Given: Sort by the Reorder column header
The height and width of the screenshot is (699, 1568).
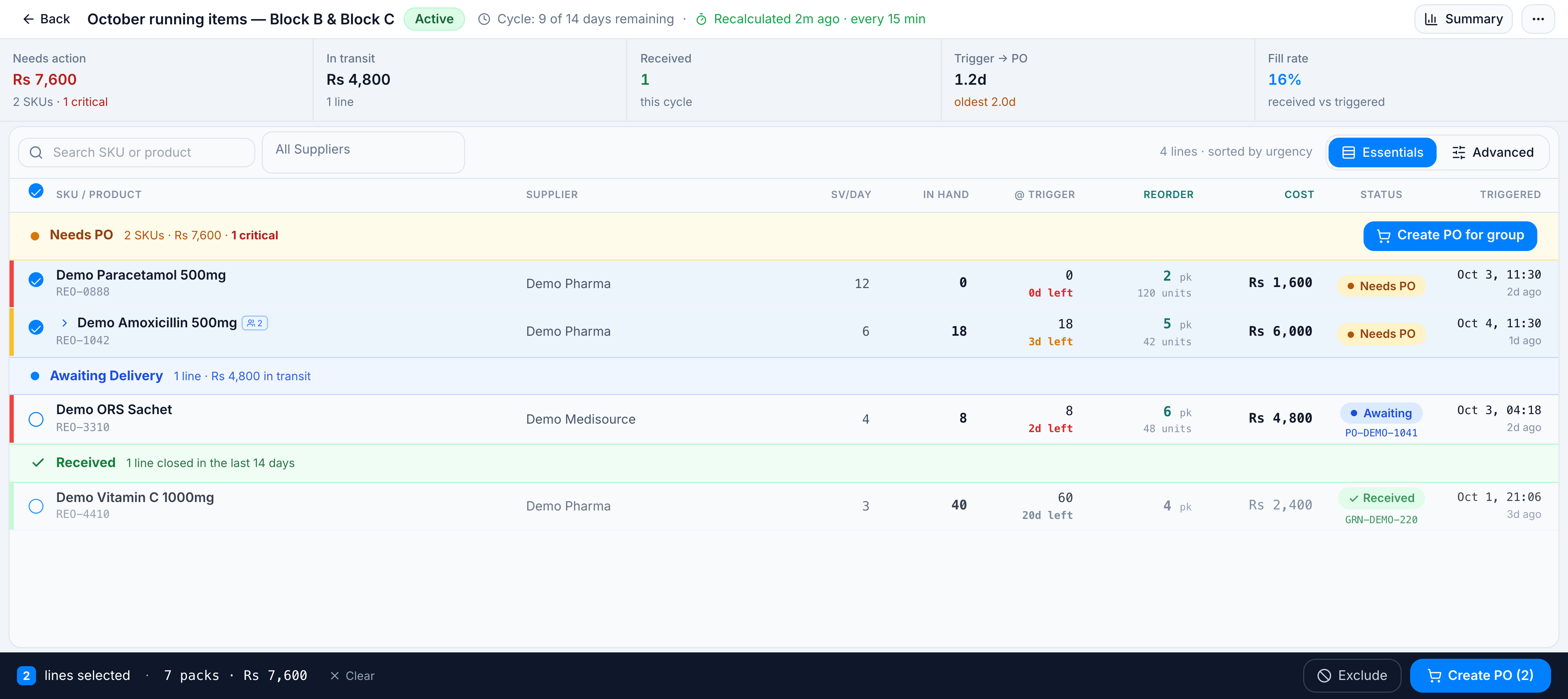Looking at the screenshot, I should (1168, 195).
